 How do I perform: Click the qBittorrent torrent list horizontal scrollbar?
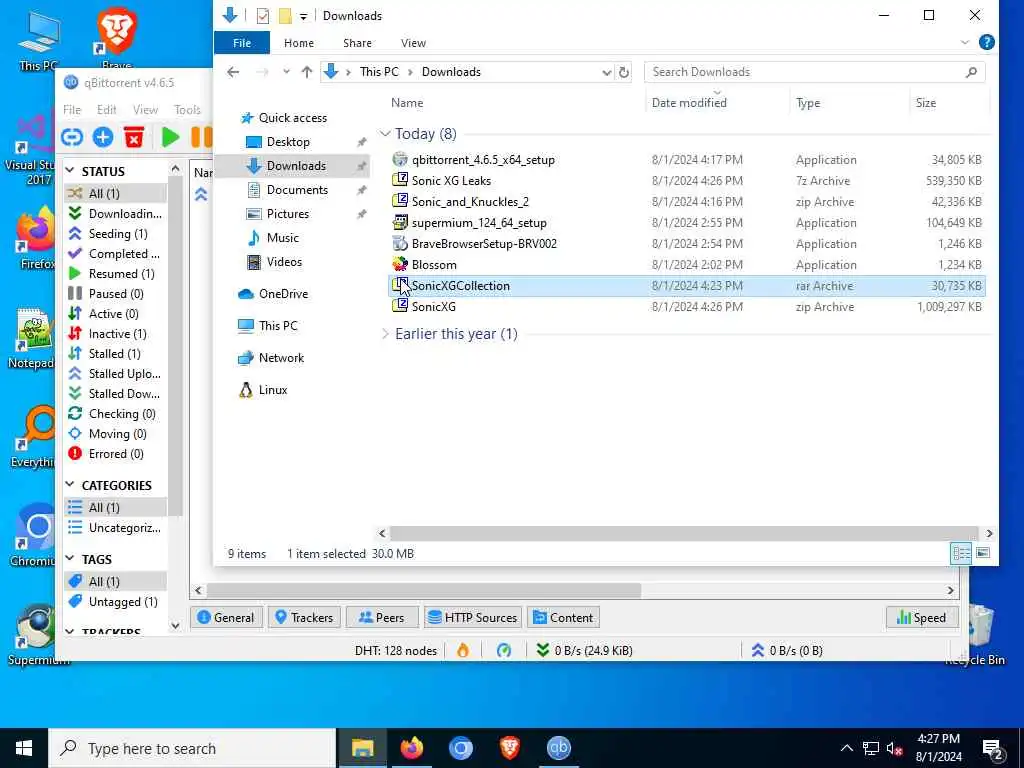[x=423, y=590]
